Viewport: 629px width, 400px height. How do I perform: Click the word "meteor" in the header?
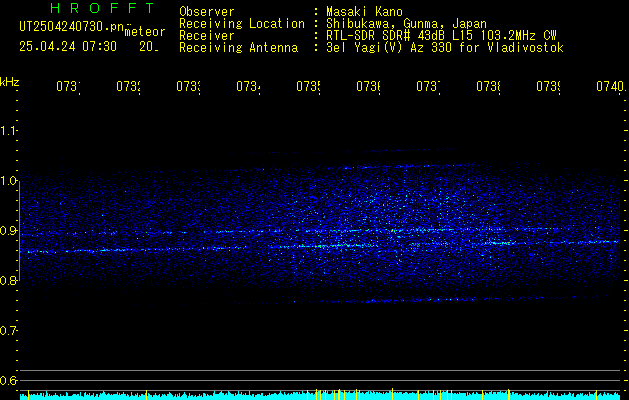(x=145, y=32)
